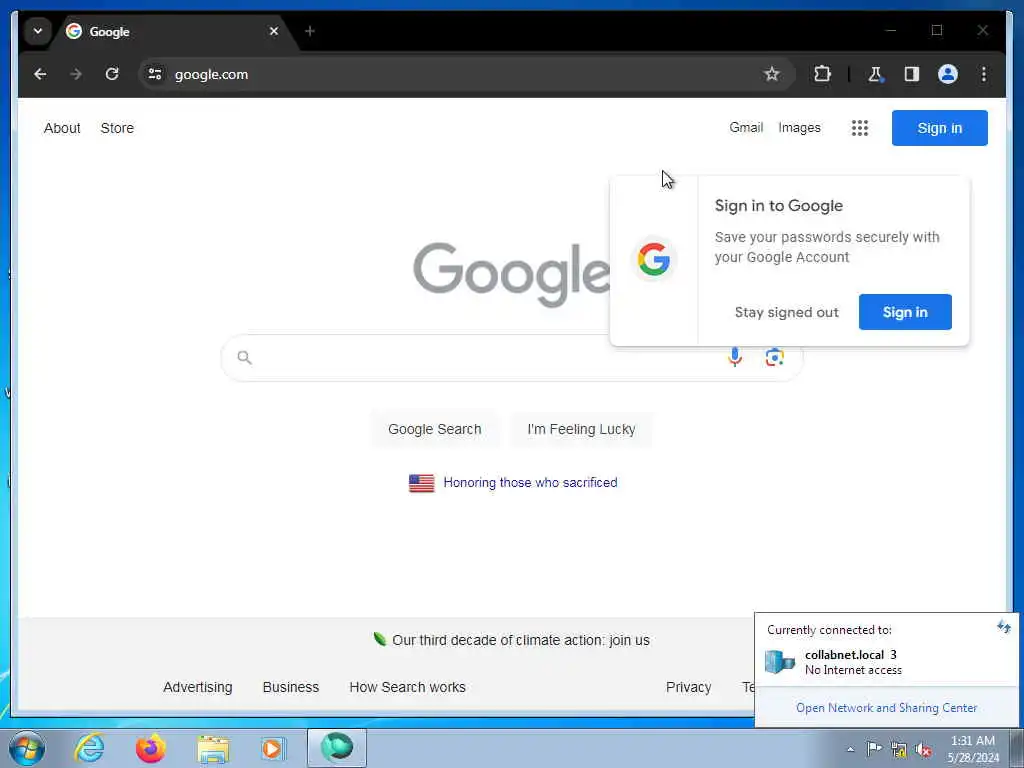Click the network tray icon
The image size is (1024, 768).
[x=899, y=750]
